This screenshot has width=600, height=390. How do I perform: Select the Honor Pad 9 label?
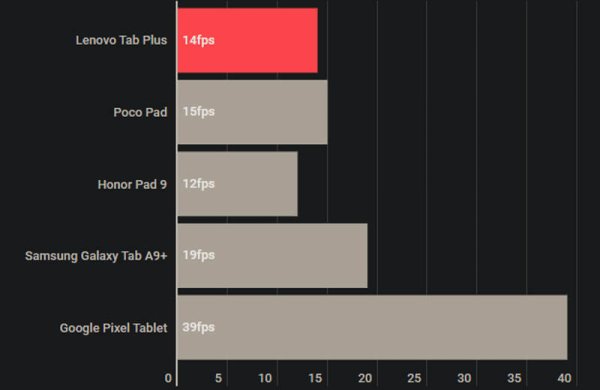[x=132, y=184]
